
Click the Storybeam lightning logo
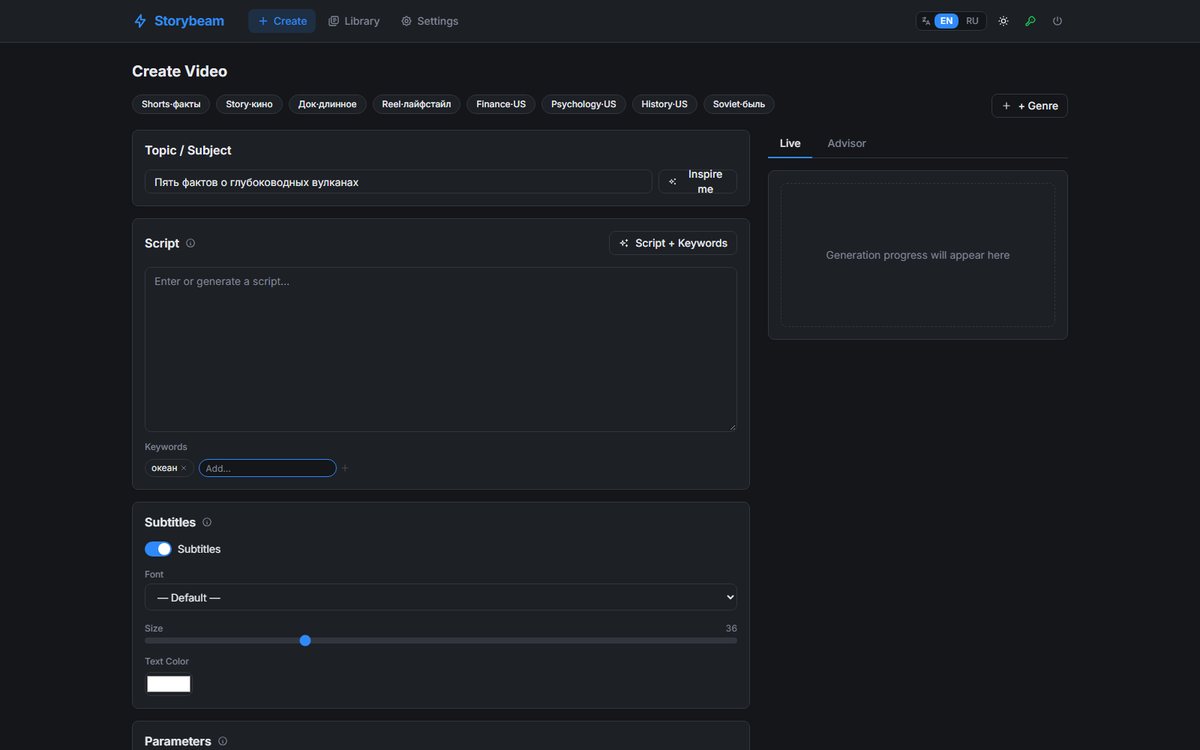(140, 21)
